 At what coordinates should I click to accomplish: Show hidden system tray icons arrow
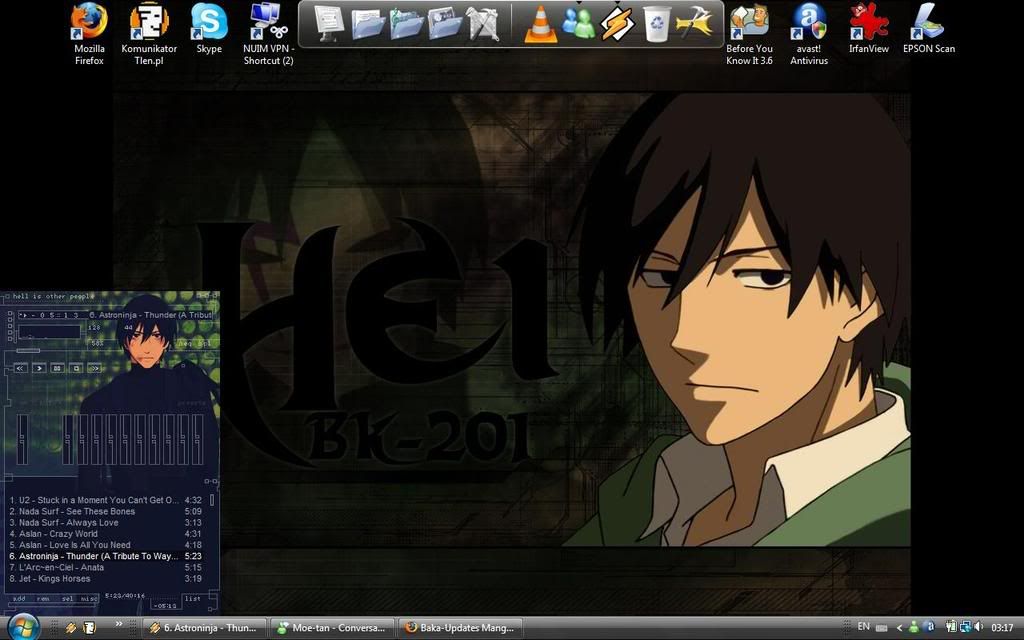(899, 628)
